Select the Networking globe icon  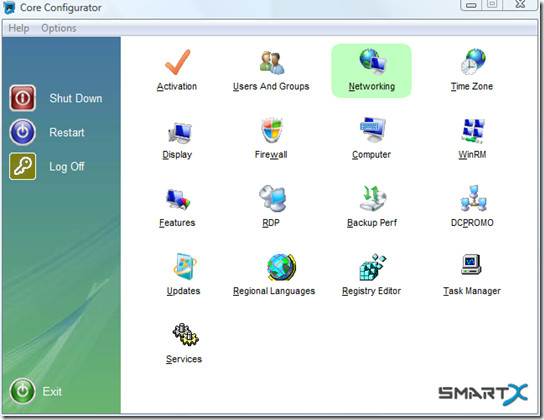pyautogui.click(x=373, y=62)
